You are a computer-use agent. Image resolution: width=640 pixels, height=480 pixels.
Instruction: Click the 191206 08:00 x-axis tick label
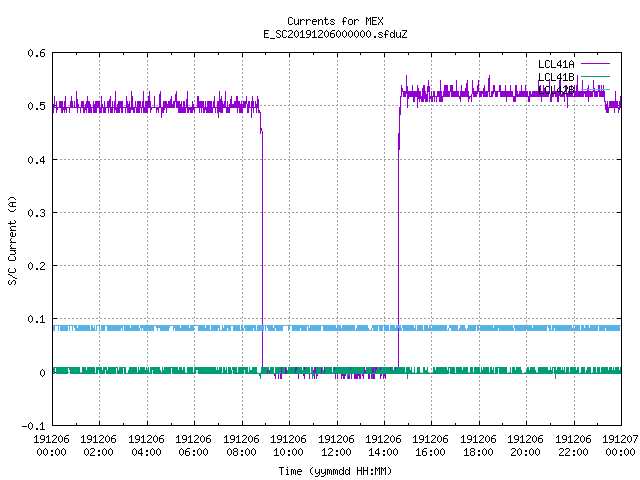click(x=241, y=446)
